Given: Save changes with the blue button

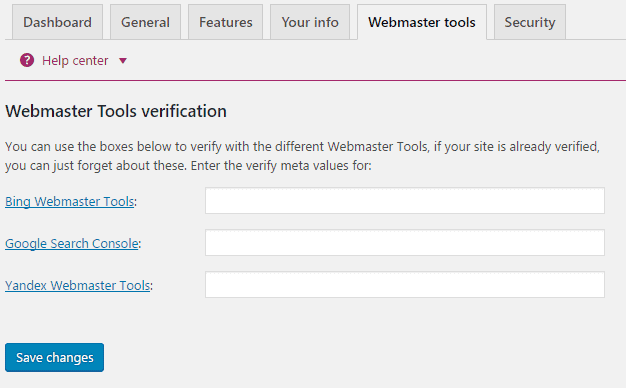Looking at the screenshot, I should click(x=54, y=357).
